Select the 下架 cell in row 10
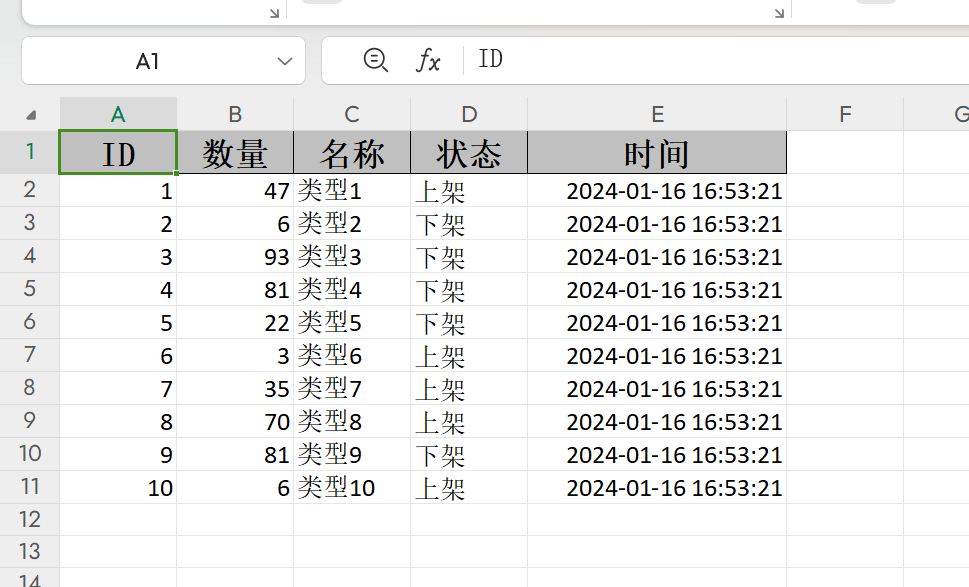Screen dimensions: 969x587 click(469, 455)
